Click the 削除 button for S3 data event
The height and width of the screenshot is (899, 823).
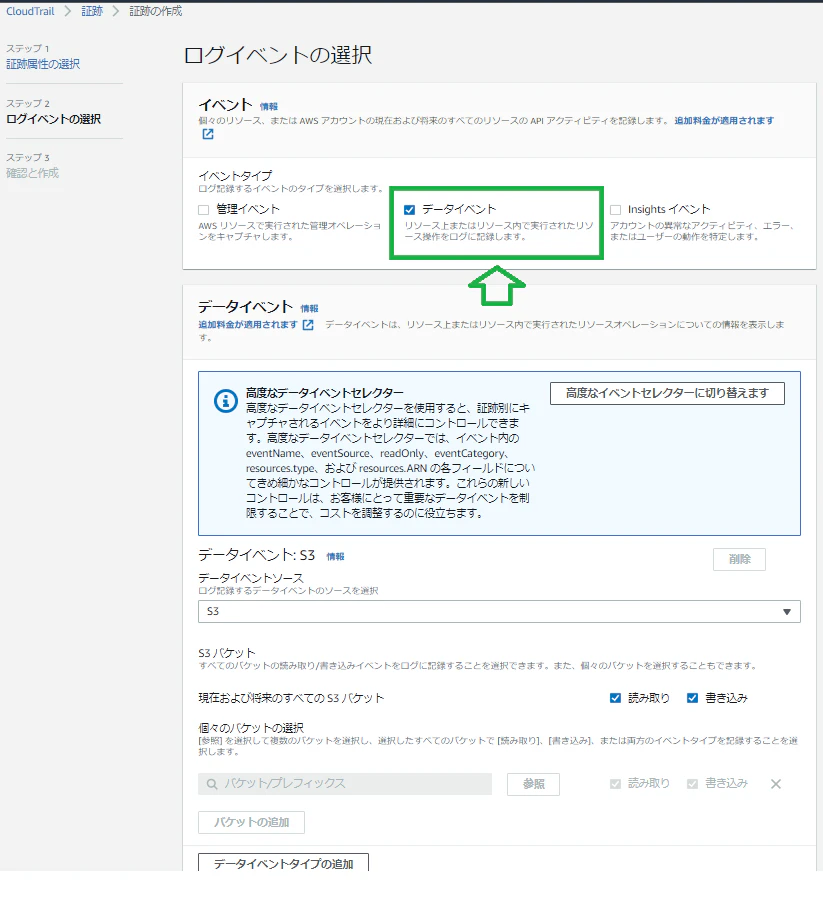739,559
